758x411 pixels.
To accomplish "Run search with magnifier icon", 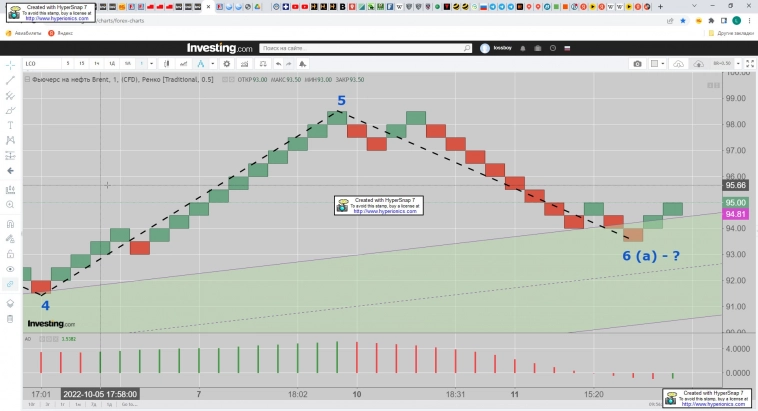I will coord(467,48).
